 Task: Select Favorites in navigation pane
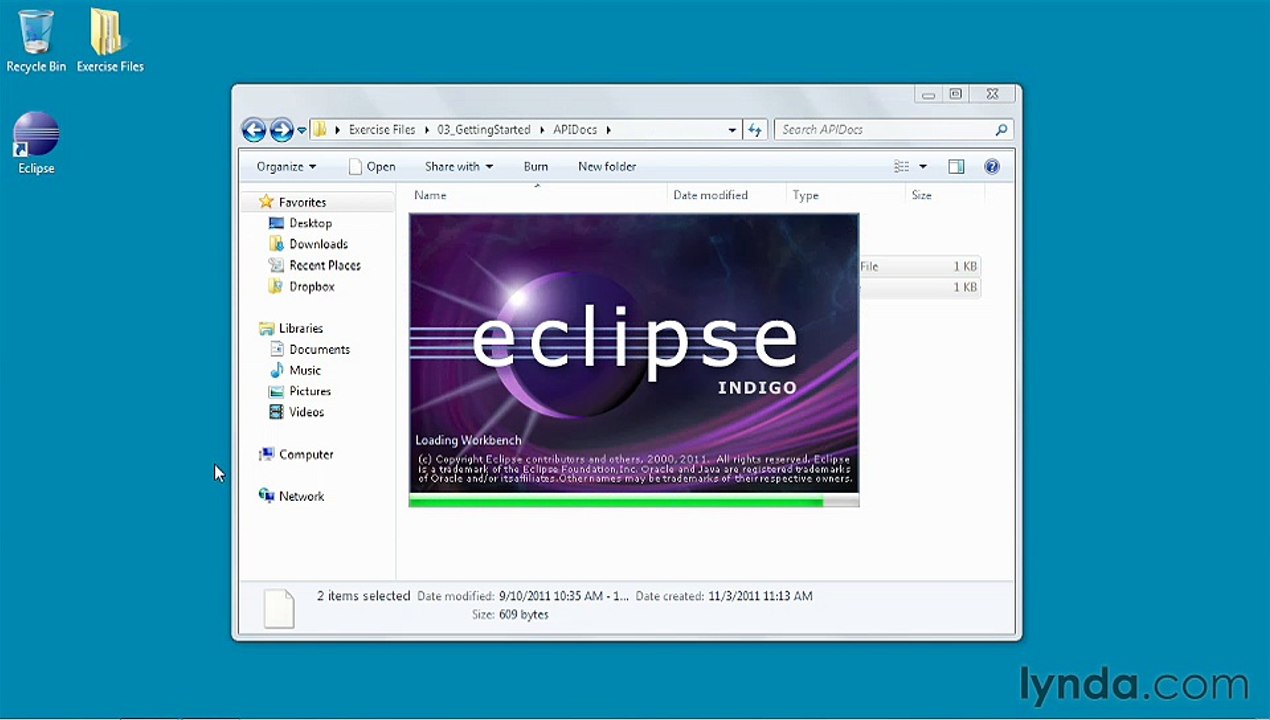[302, 202]
